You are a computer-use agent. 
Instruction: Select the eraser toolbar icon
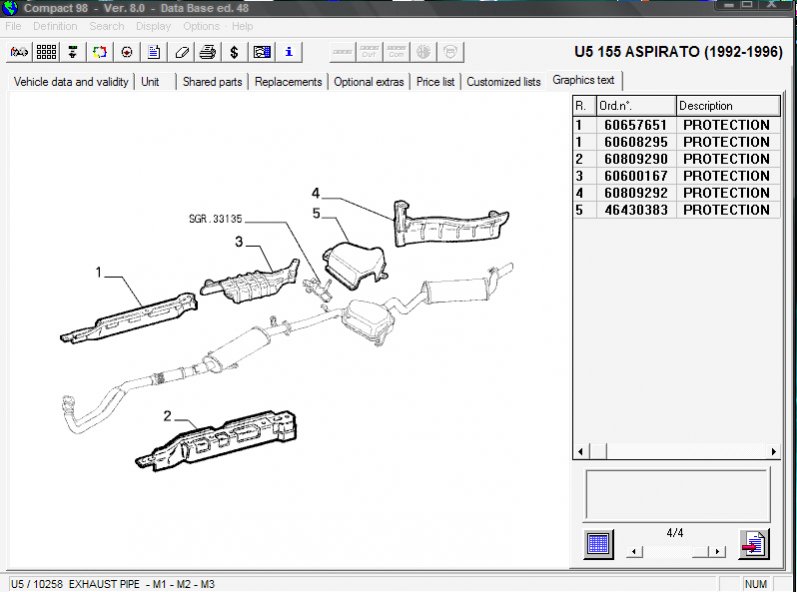(181, 52)
